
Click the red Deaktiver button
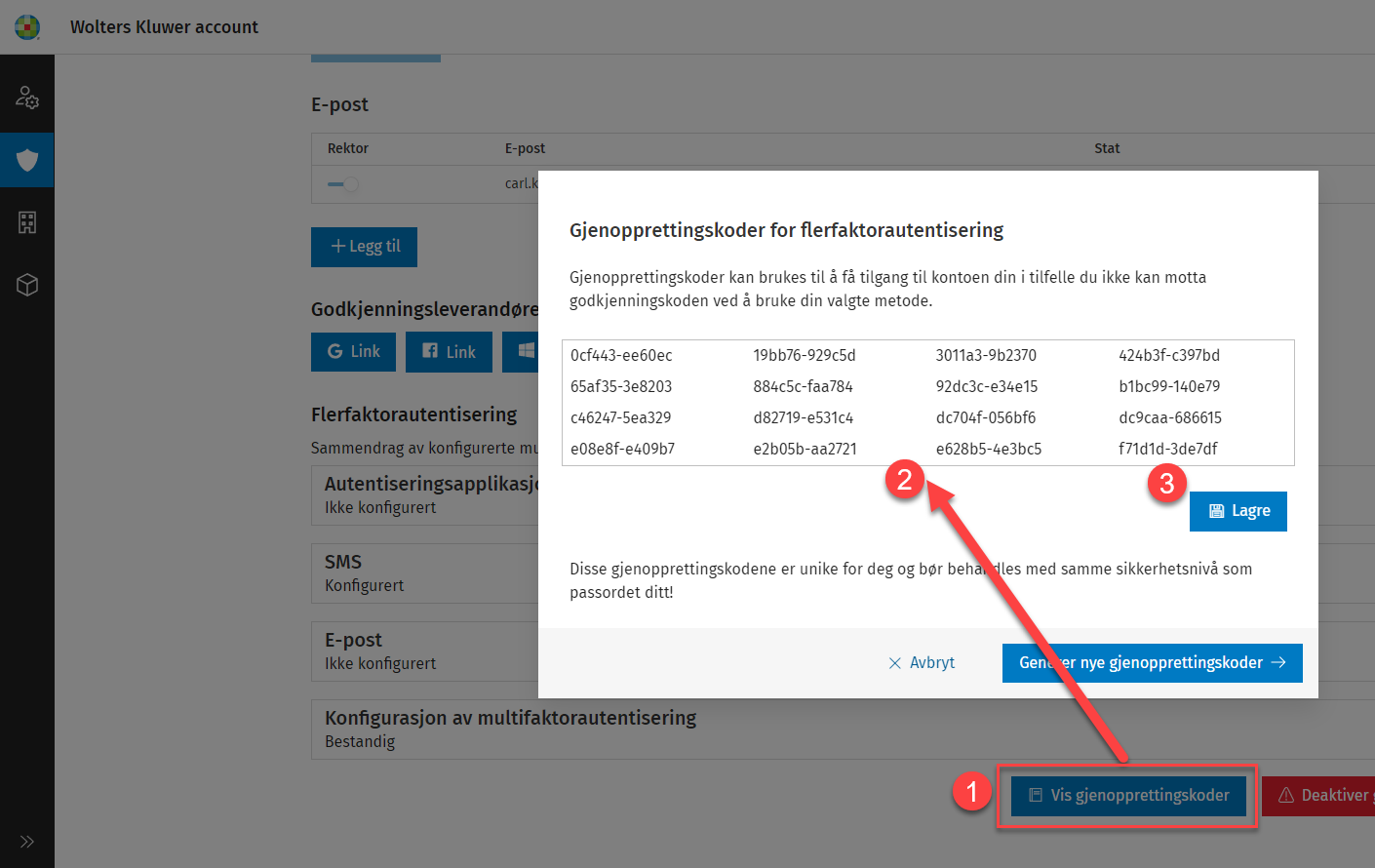pyautogui.click(x=1318, y=796)
